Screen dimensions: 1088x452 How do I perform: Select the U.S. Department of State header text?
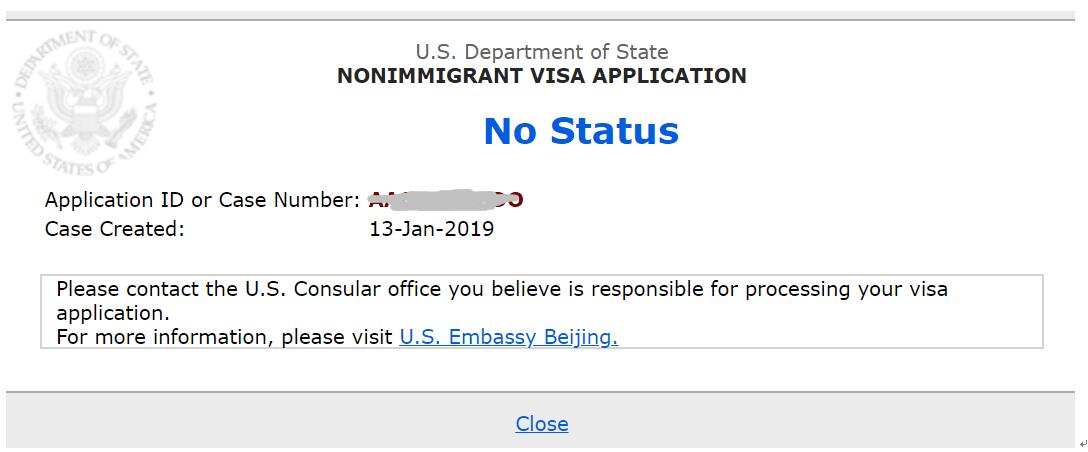coord(542,52)
